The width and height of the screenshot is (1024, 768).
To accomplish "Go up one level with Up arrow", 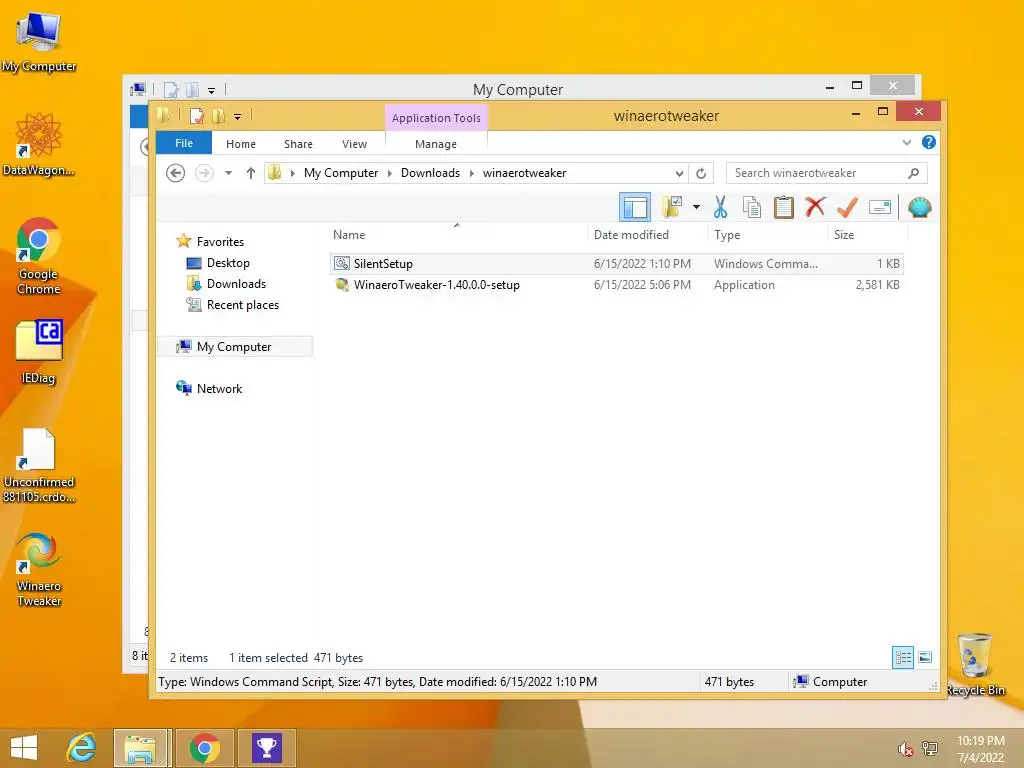I will click(251, 173).
